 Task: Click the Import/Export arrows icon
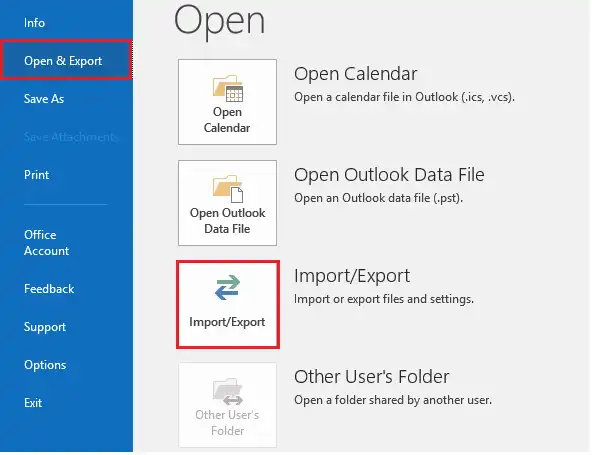(x=228, y=288)
